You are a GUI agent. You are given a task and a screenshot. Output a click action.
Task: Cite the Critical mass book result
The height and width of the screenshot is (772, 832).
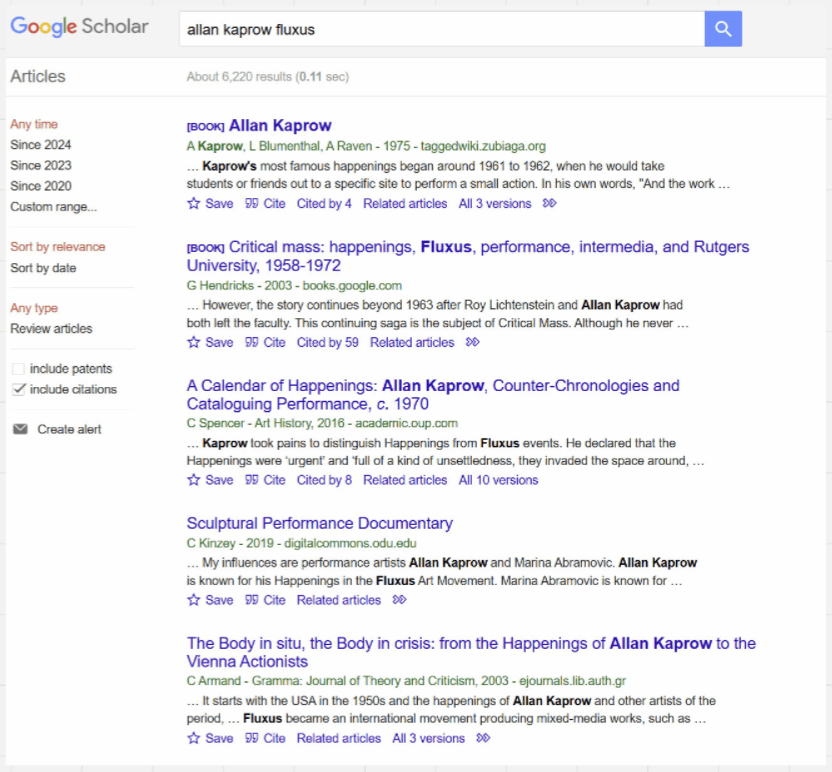266,343
